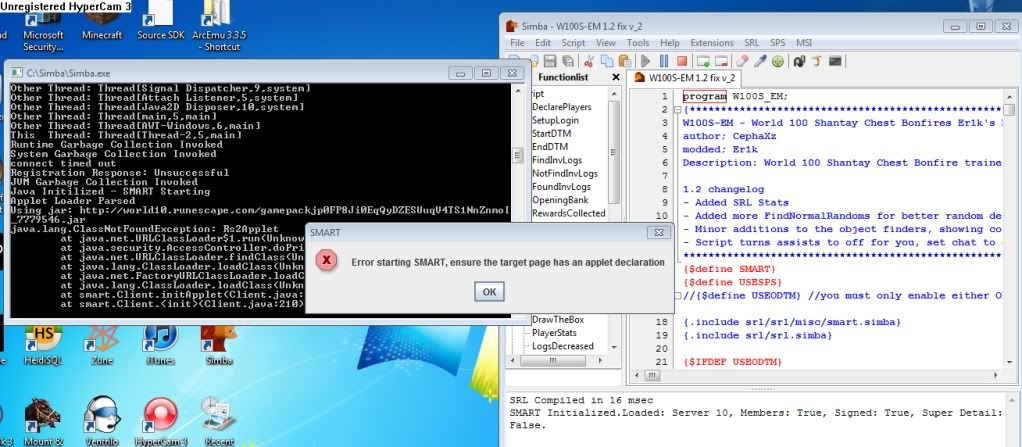Select the Cut scissors toolbar icon

pyautogui.click(x=588, y=61)
